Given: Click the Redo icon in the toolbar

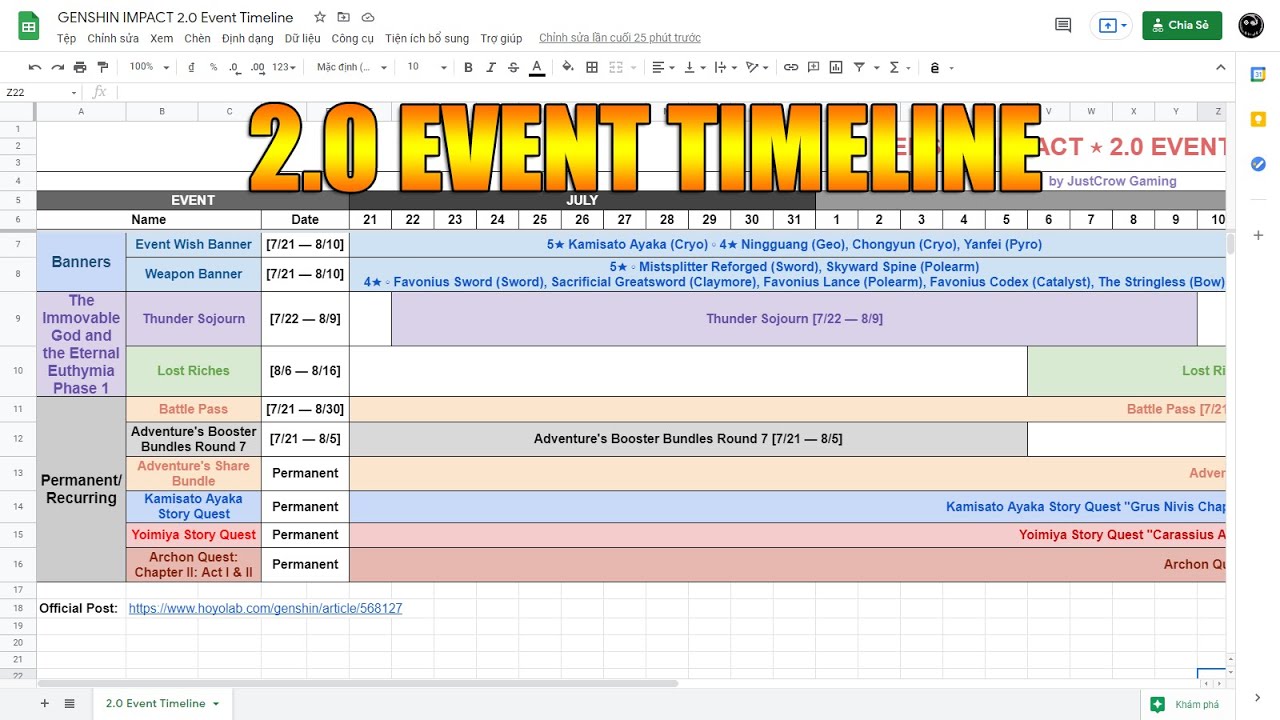Looking at the screenshot, I should 58,67.
